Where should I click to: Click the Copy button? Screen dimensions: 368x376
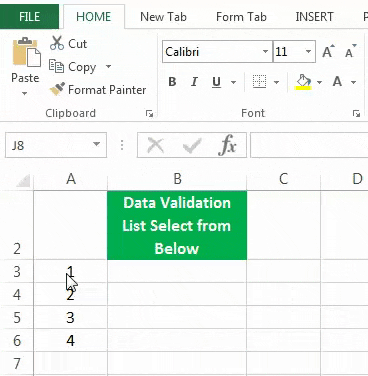click(x=73, y=67)
